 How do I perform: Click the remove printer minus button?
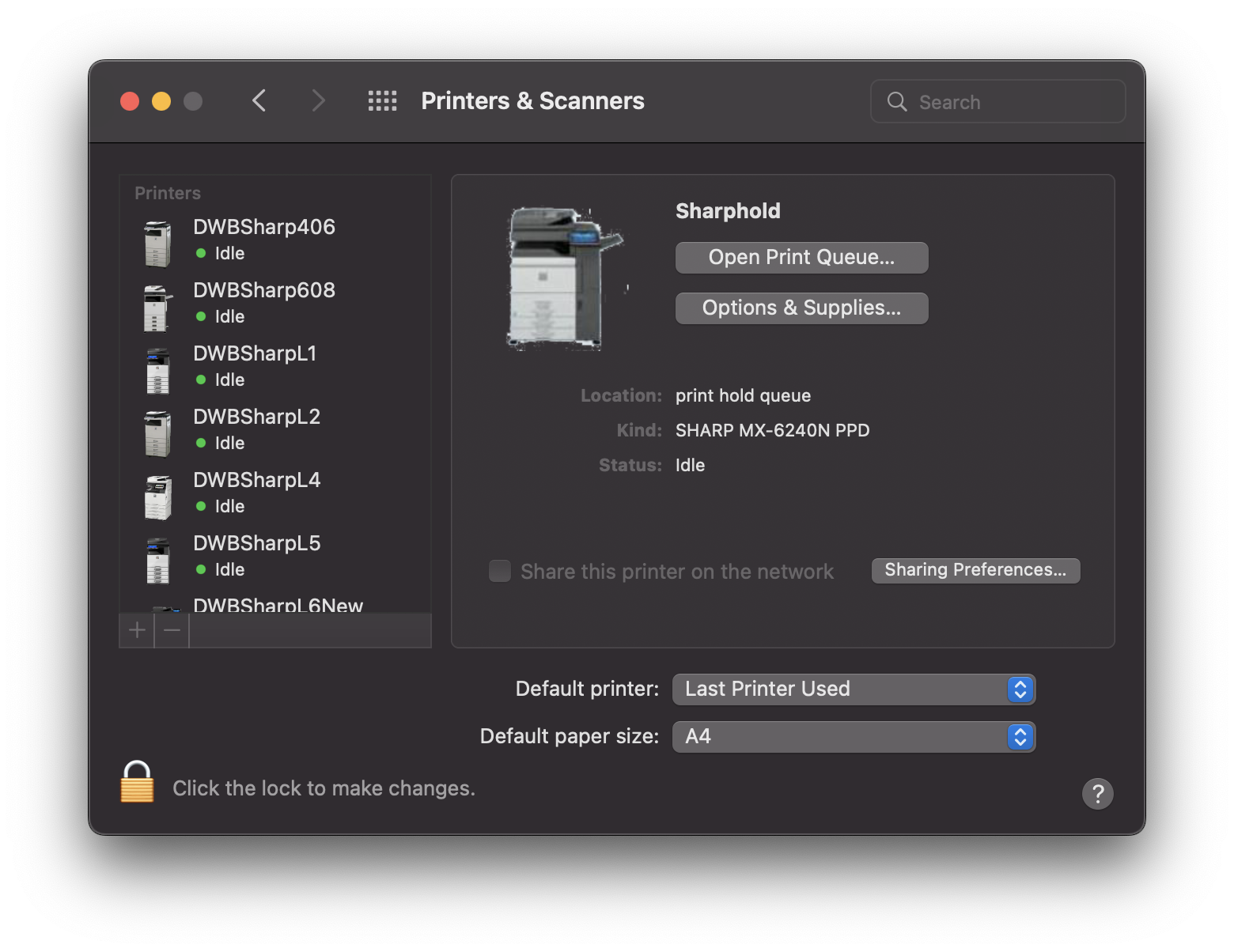pyautogui.click(x=172, y=630)
